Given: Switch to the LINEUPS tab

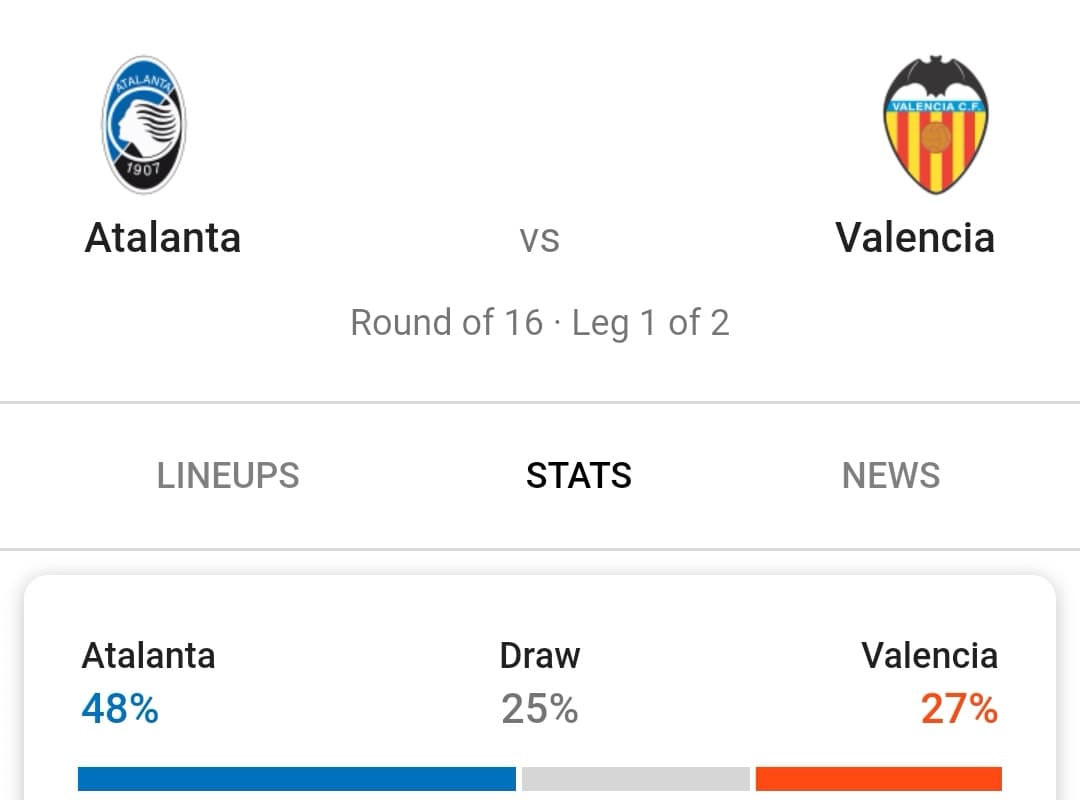Looking at the screenshot, I should [x=228, y=475].
